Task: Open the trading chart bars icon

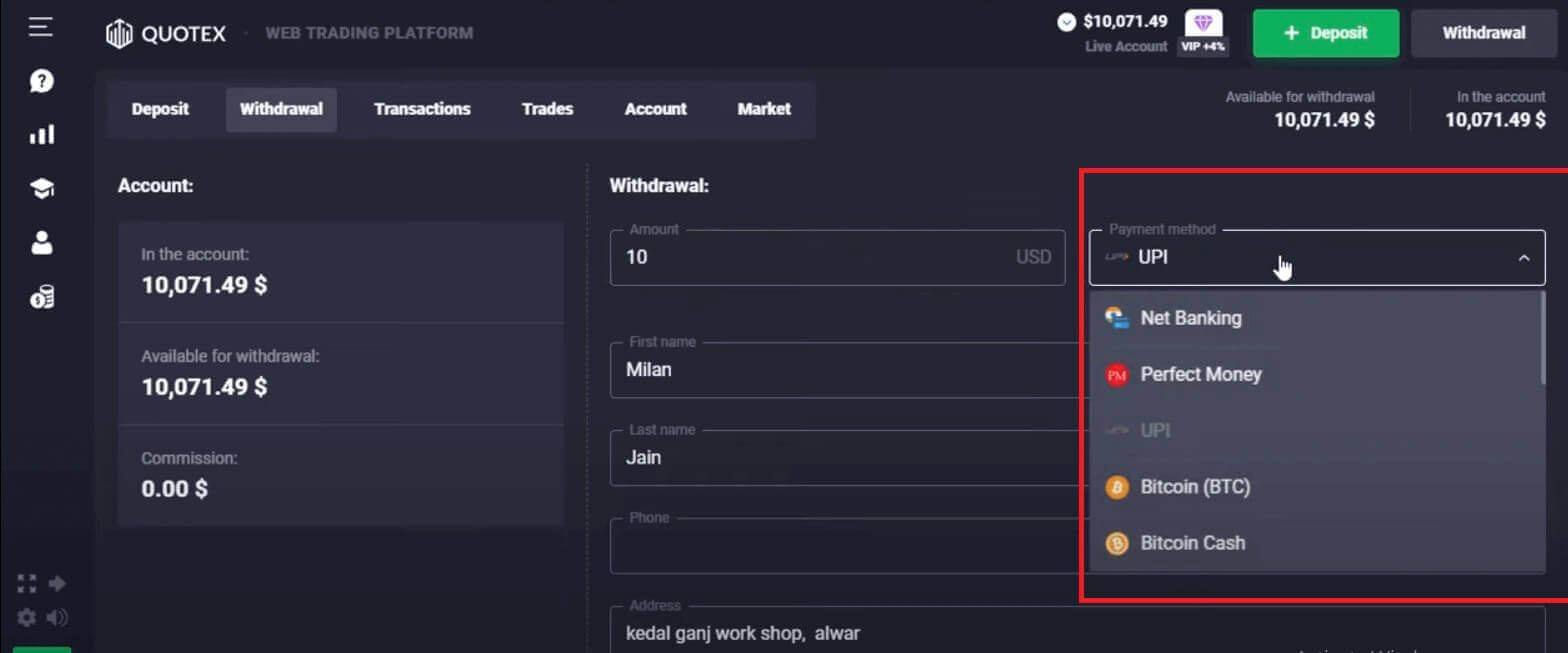Action: (42, 134)
